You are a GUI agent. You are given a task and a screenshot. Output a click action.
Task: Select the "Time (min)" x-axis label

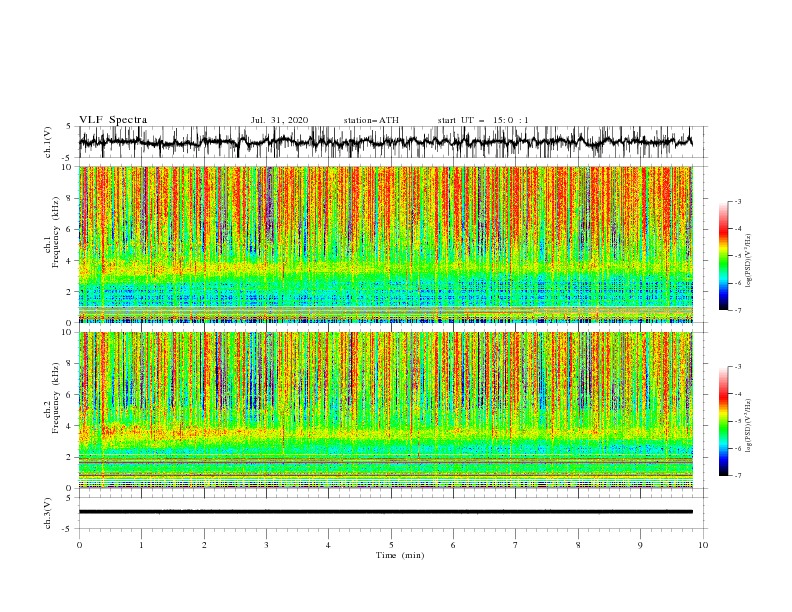point(400,555)
